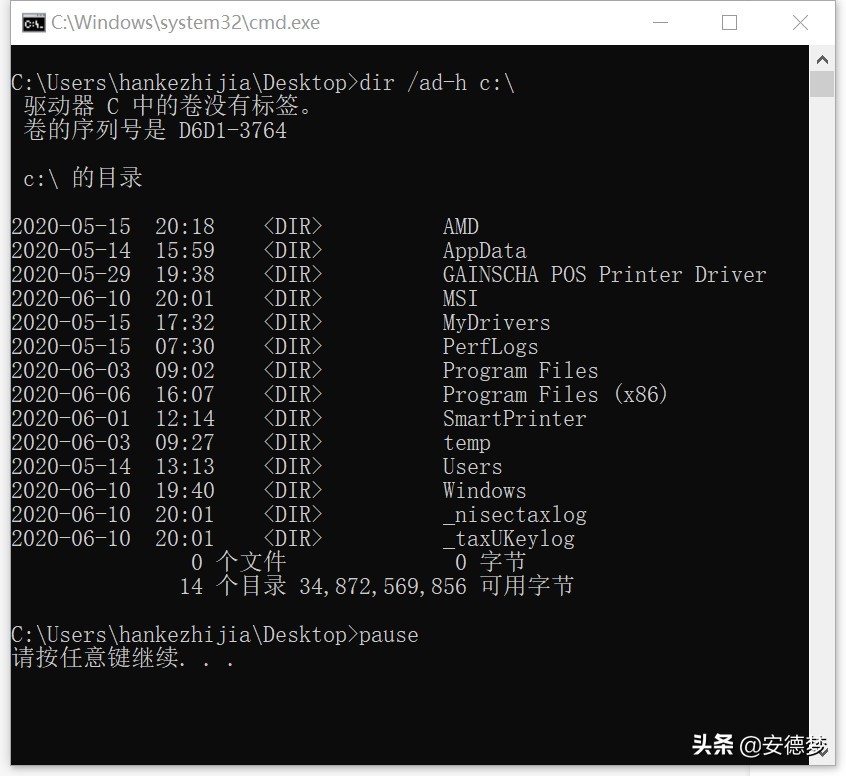
Task: Click the SmartPrinter directory name
Action: tap(514, 419)
